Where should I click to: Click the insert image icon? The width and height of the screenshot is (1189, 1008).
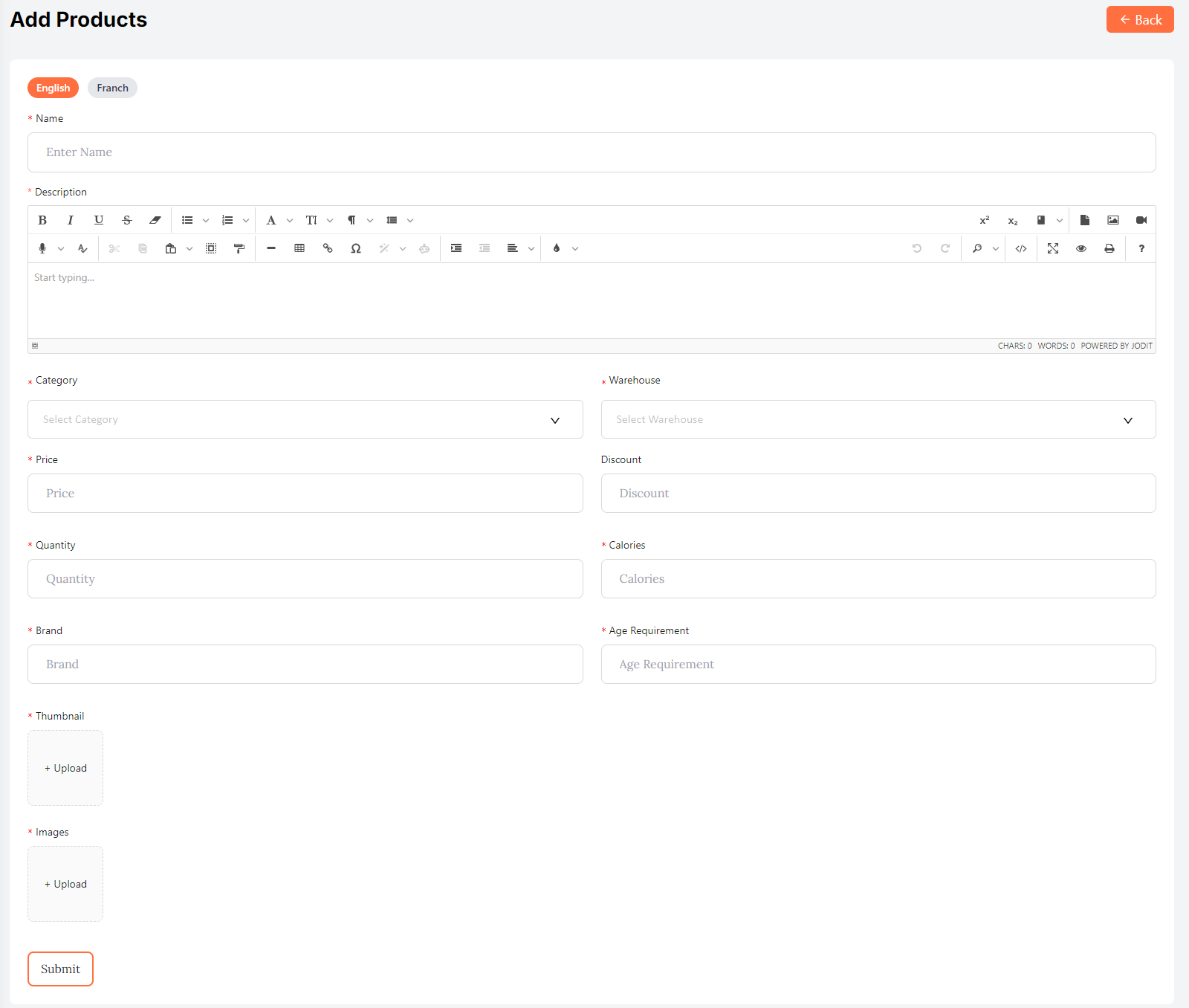pos(1112,220)
